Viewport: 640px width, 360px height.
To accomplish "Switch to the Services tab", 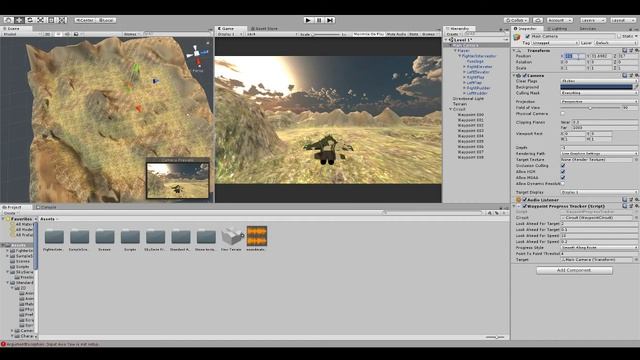I will pyautogui.click(x=587, y=29).
